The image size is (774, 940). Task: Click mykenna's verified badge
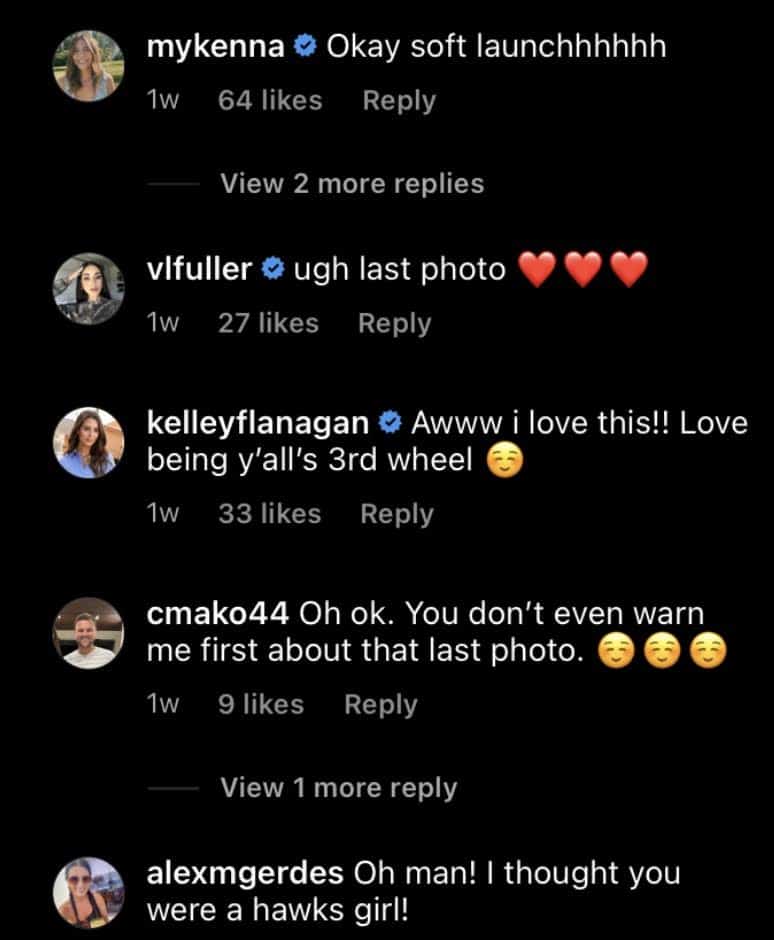point(304,49)
